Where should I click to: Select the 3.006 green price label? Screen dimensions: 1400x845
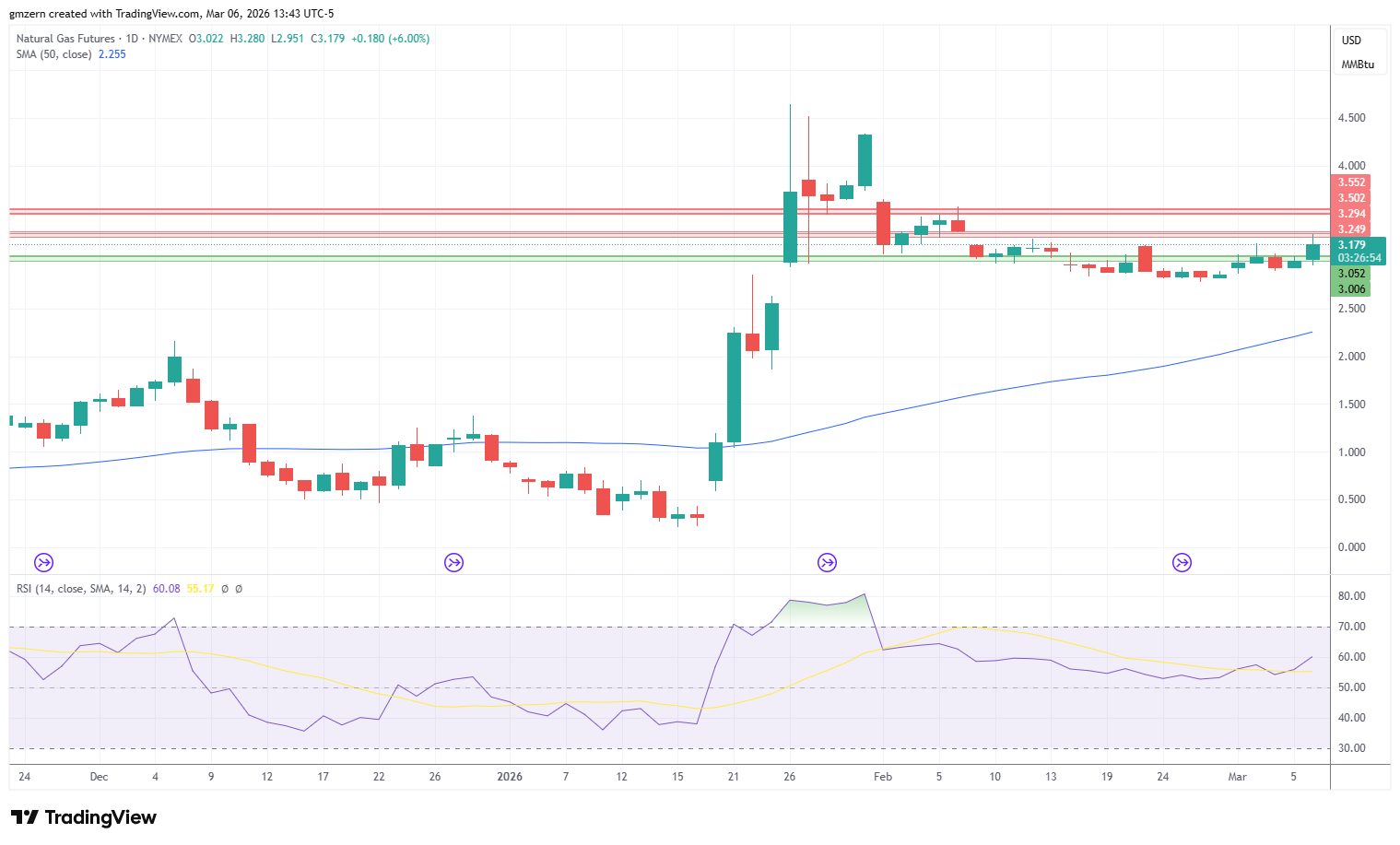tap(1352, 289)
